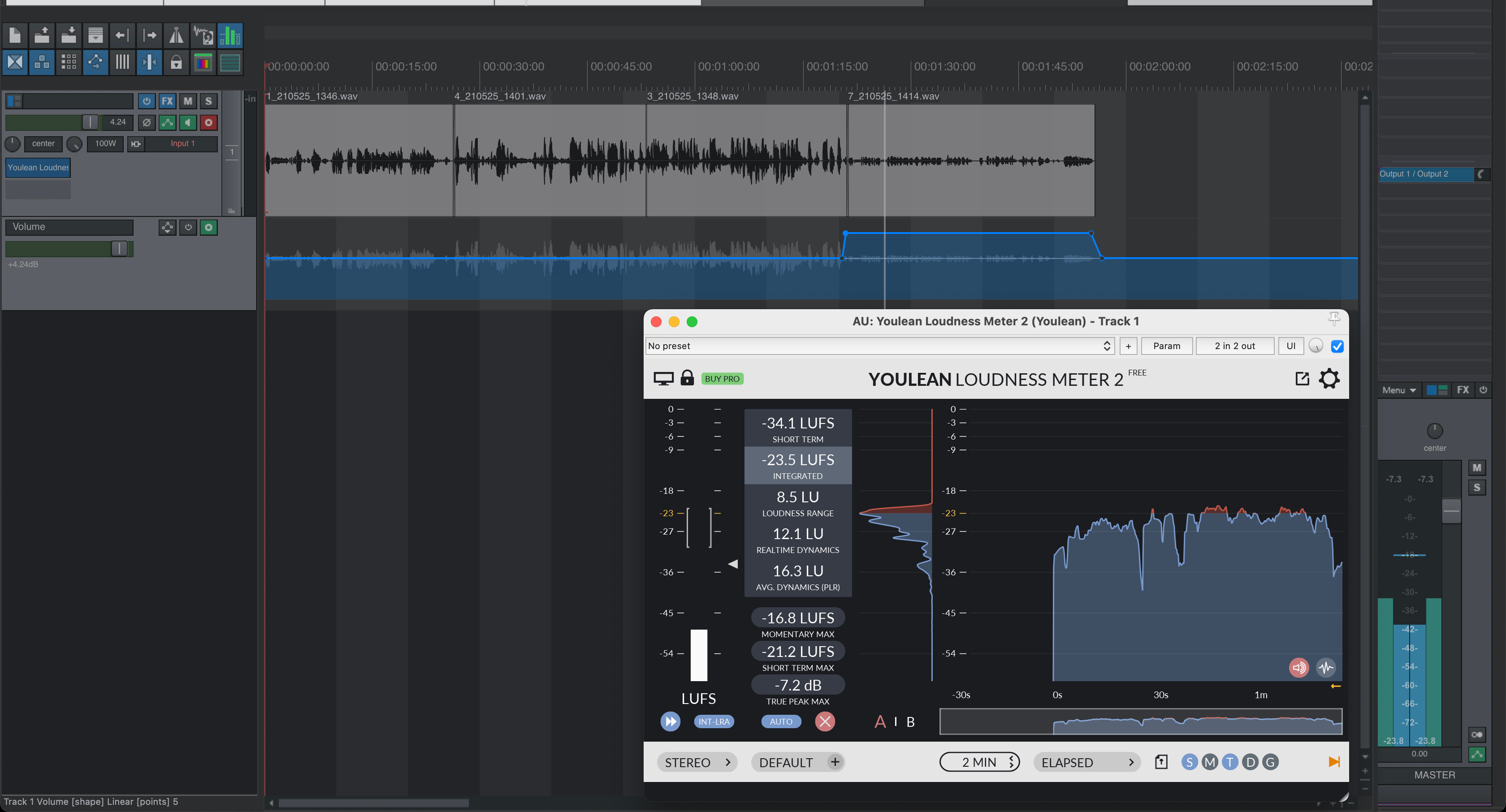Viewport: 1506px width, 812px height.
Task: Click Track 1 volume fader handle
Action: point(90,122)
